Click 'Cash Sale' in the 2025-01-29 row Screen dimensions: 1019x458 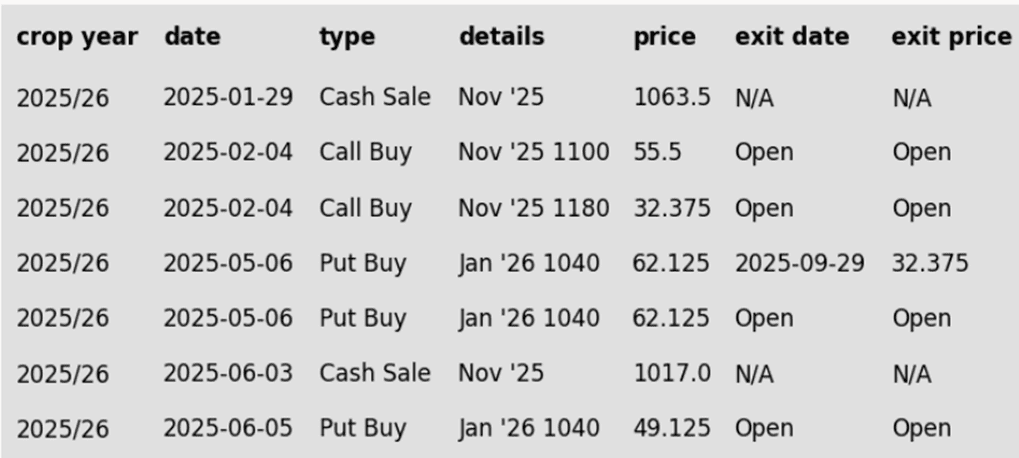pos(375,98)
